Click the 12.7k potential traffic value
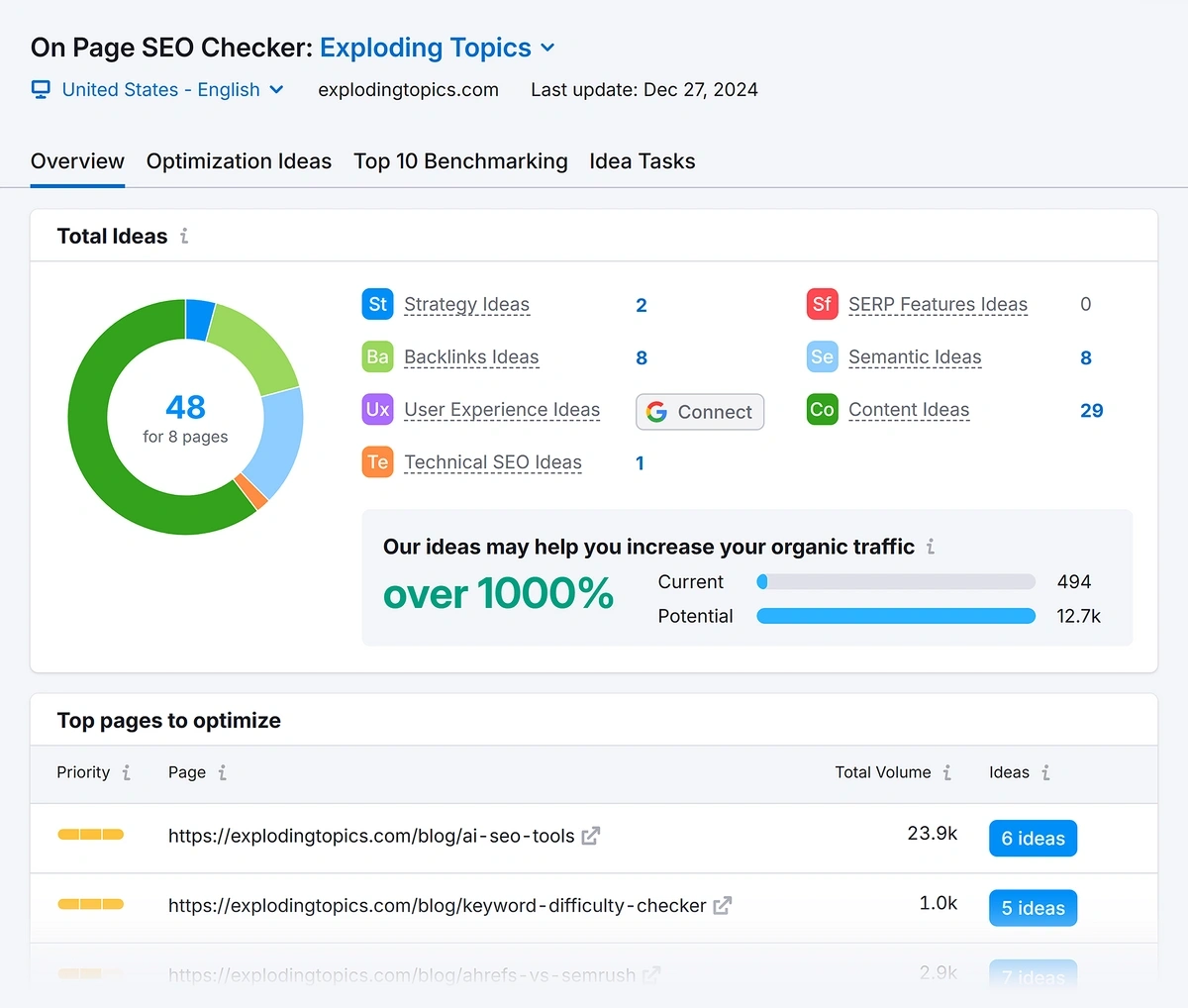The height and width of the screenshot is (1008, 1188). click(1078, 616)
